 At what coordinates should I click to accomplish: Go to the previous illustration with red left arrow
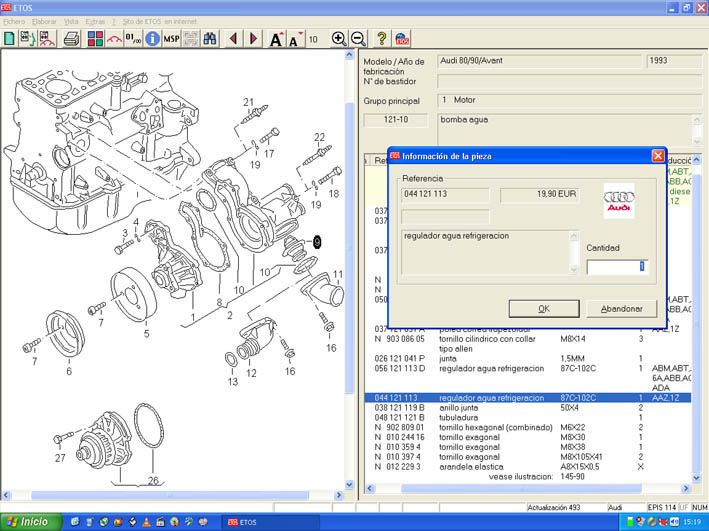234,38
